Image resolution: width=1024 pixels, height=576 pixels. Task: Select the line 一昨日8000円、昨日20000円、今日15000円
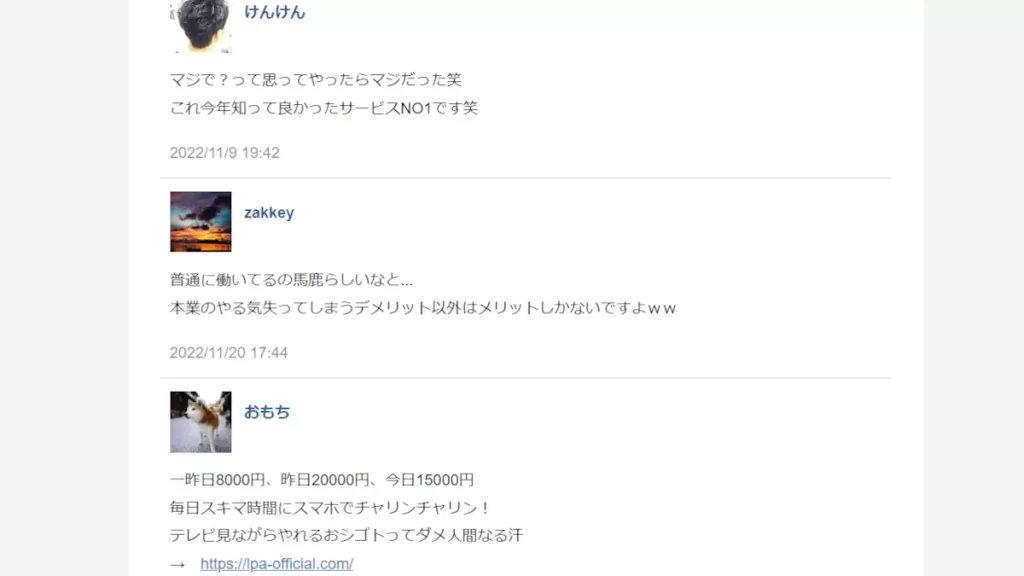tap(322, 480)
